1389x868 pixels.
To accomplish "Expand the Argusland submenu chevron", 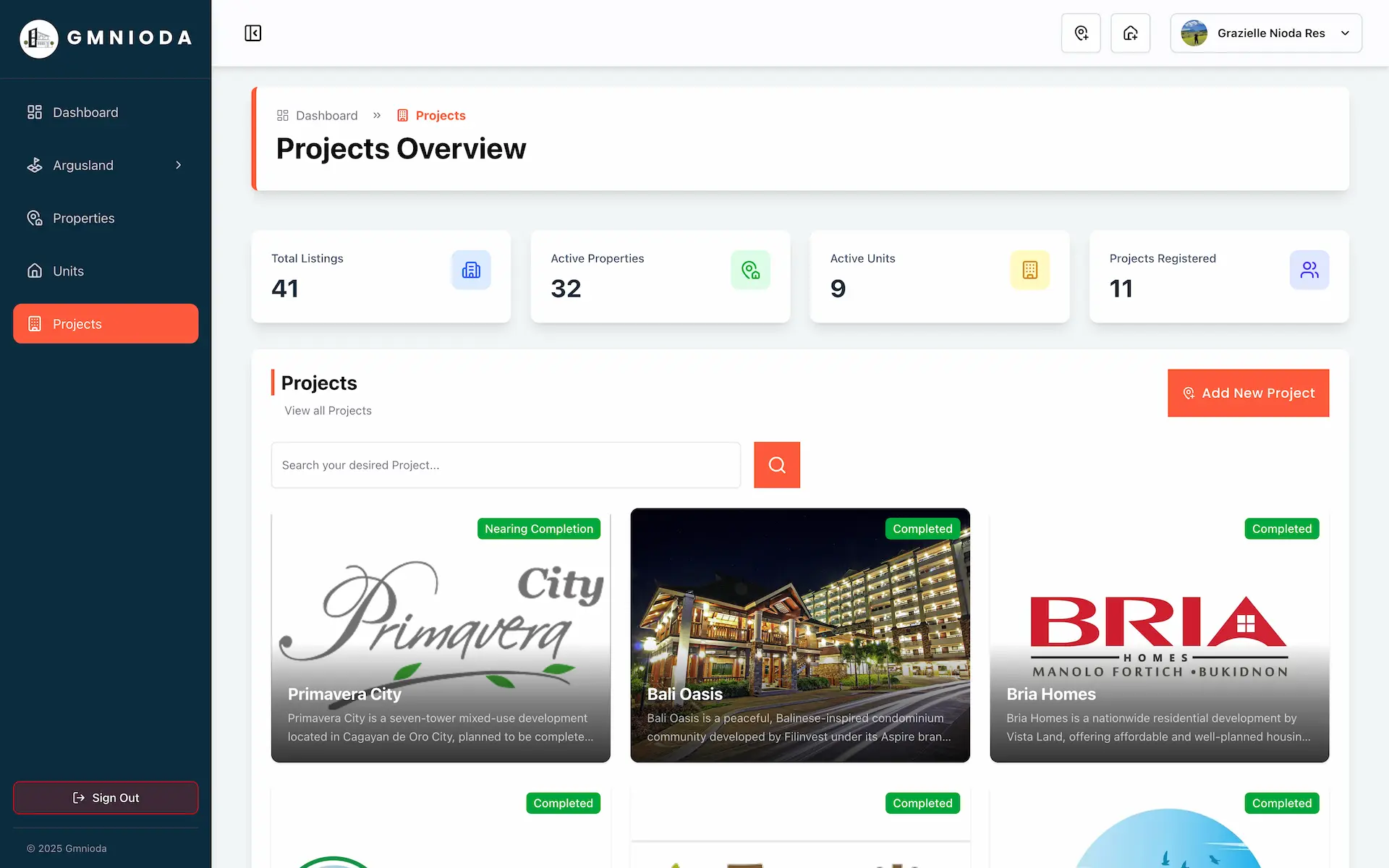I will tap(178, 165).
